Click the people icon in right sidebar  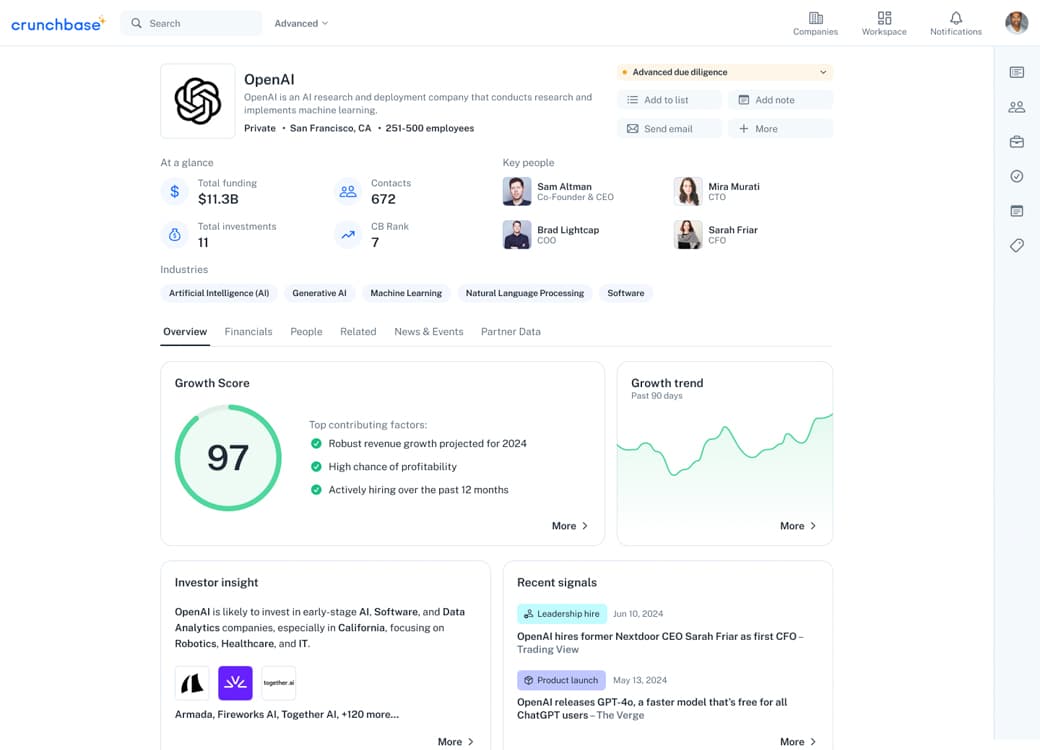click(1017, 107)
